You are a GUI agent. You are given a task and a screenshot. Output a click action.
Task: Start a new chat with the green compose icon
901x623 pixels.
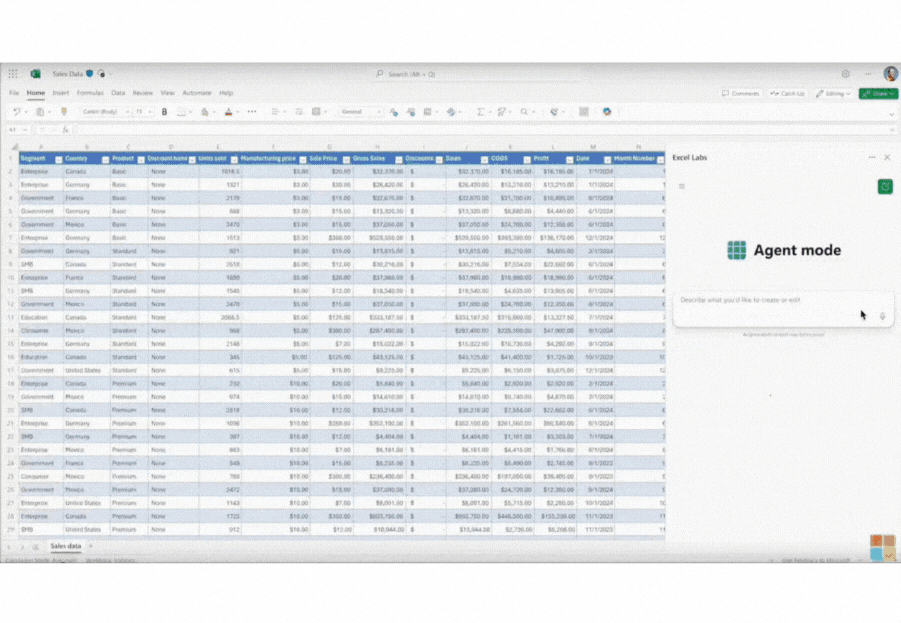pos(884,187)
